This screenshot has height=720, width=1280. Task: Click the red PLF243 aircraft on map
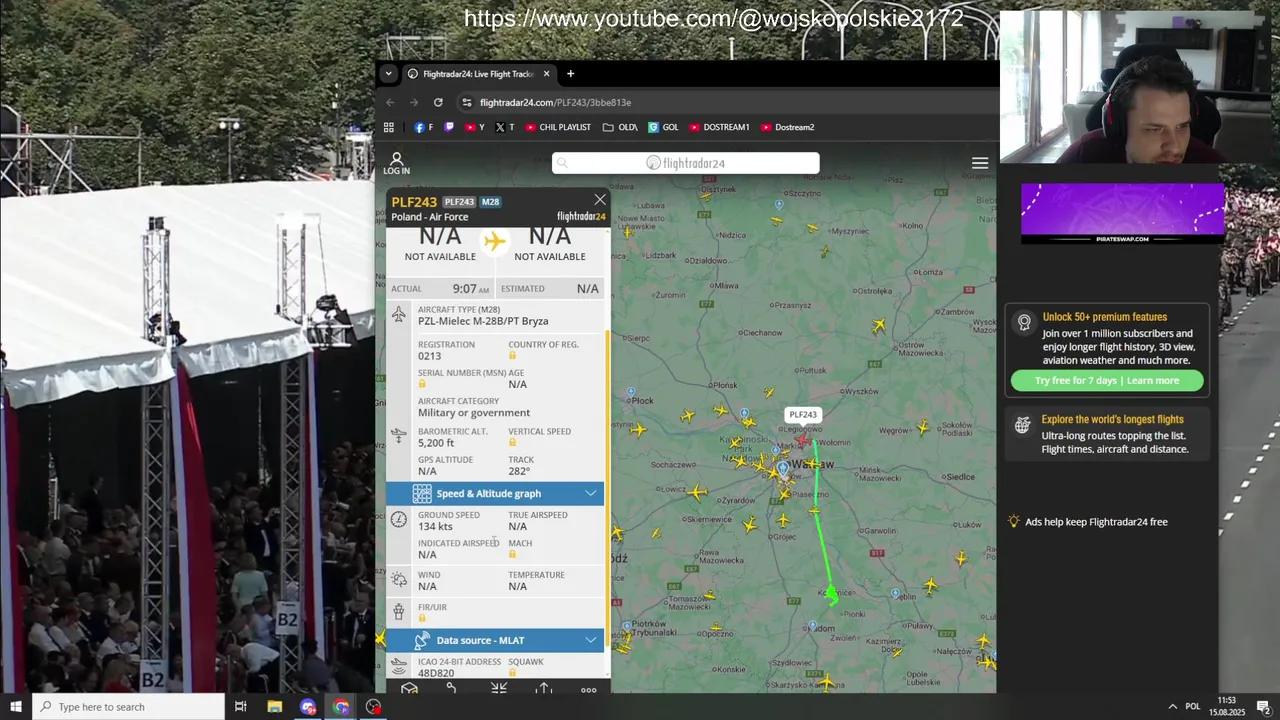pos(804,439)
